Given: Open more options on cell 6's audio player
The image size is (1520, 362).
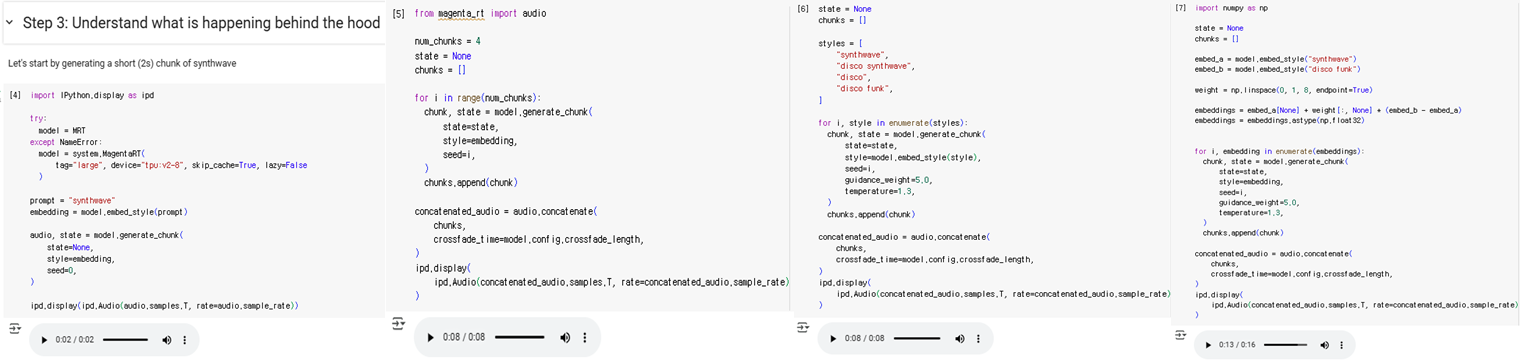Looking at the screenshot, I should click(978, 339).
